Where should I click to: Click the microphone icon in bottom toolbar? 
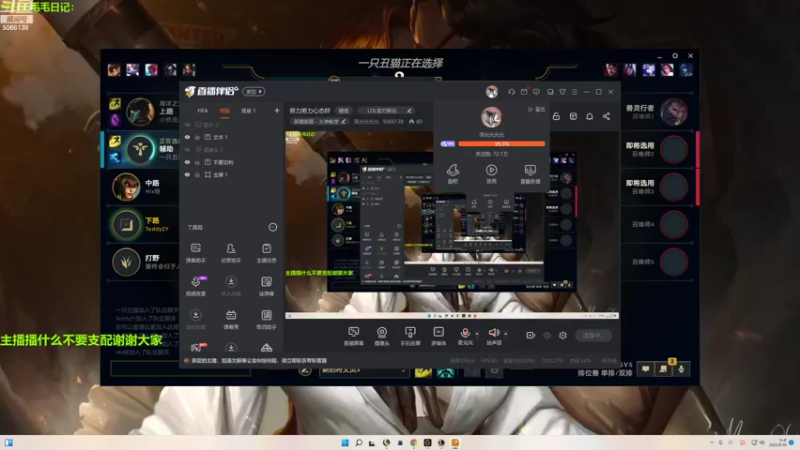point(465,333)
